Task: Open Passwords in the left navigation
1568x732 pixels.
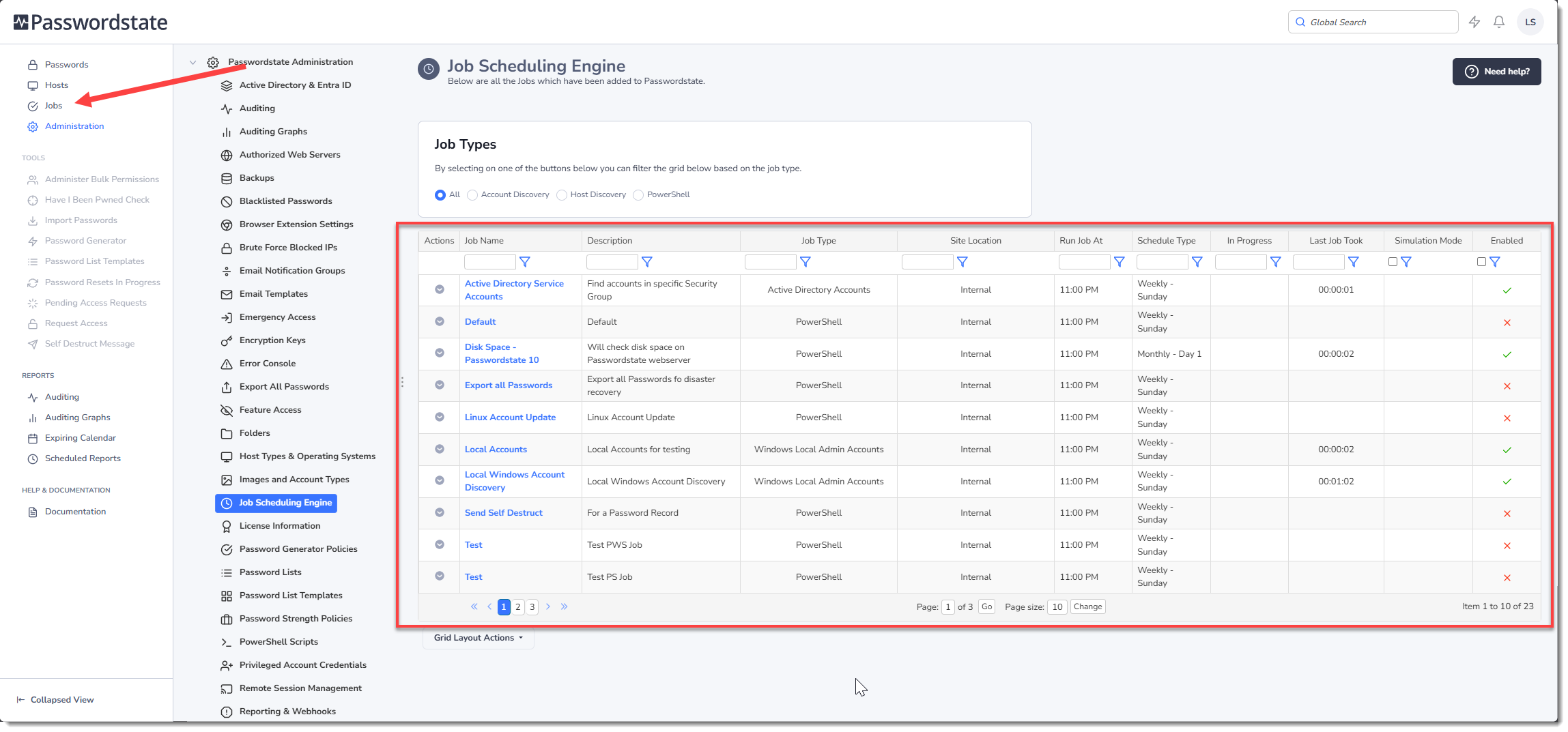Action: tap(66, 65)
